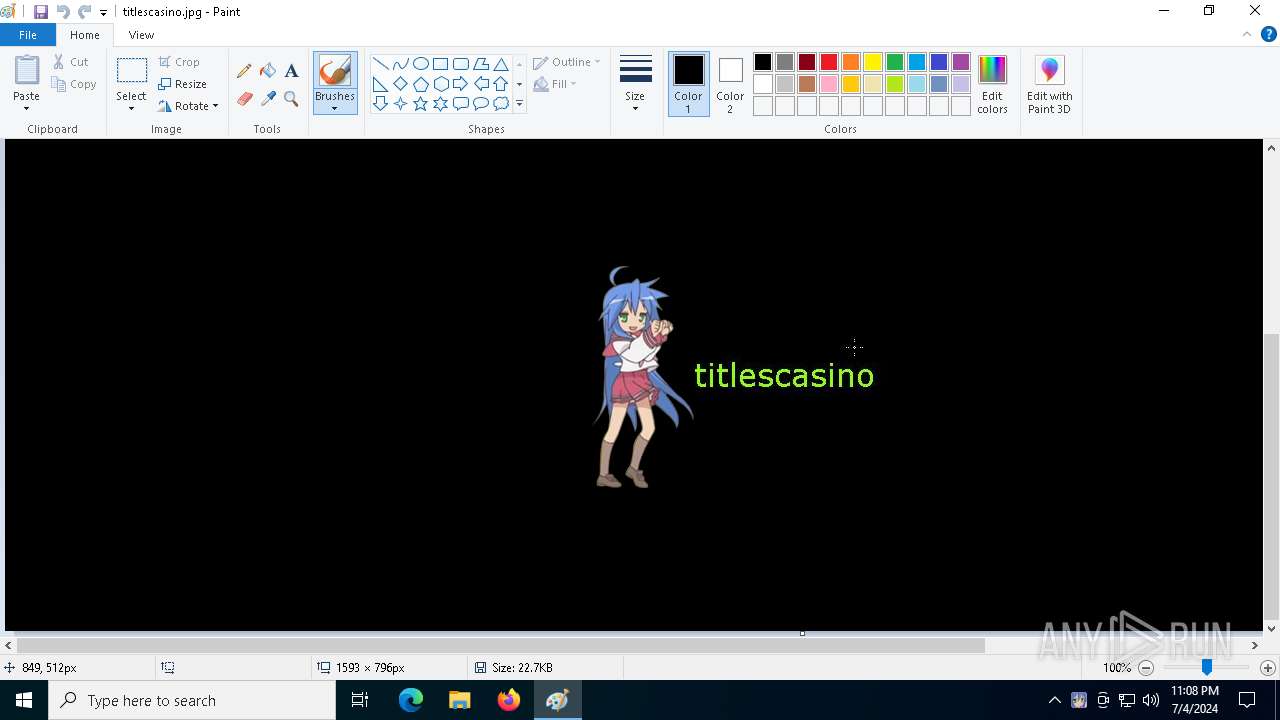1280x720 pixels.
Task: Click the zoom out minus button
Action: tap(1147, 668)
